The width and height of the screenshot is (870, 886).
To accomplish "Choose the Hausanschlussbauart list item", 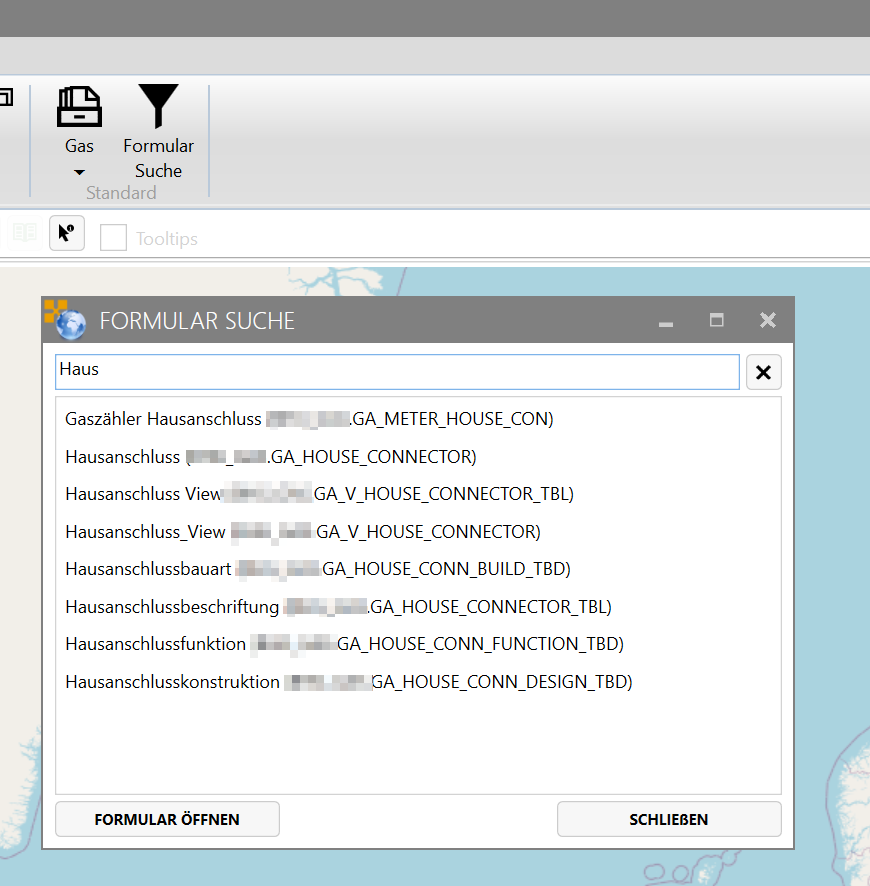I will [317, 569].
